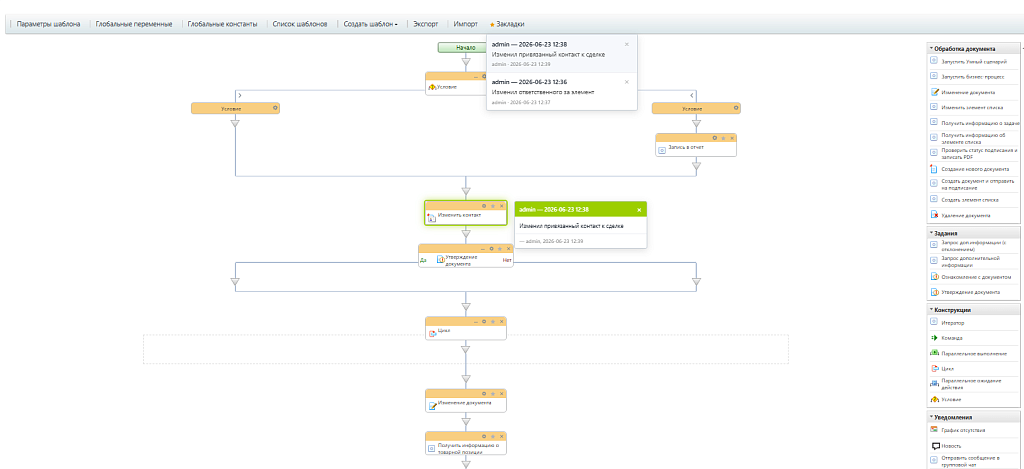Image resolution: width=1024 pixels, height=469 pixels.
Task: Collapse the Обработка документа section
Action: click(x=931, y=49)
